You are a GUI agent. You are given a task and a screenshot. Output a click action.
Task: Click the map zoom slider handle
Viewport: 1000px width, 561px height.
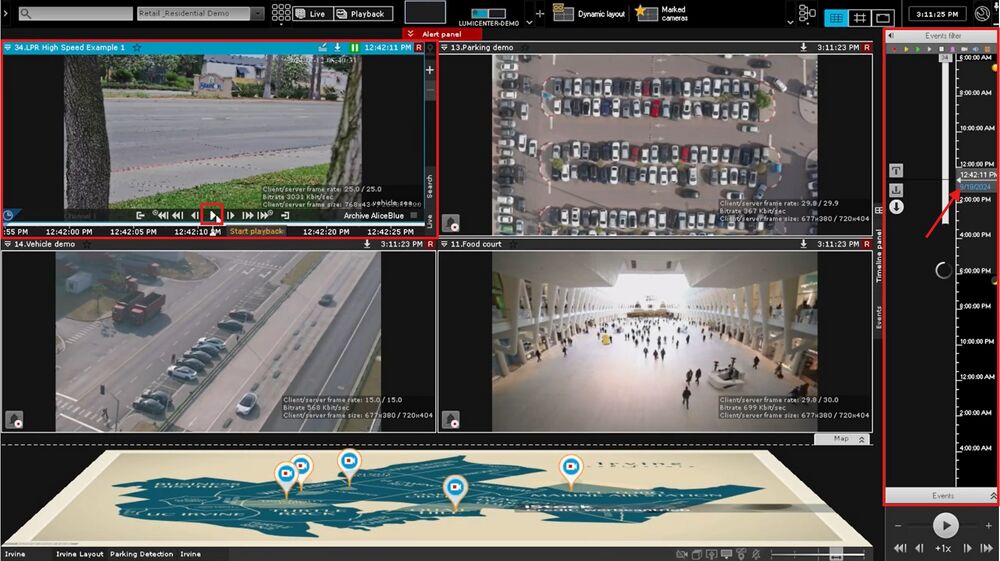point(835,553)
